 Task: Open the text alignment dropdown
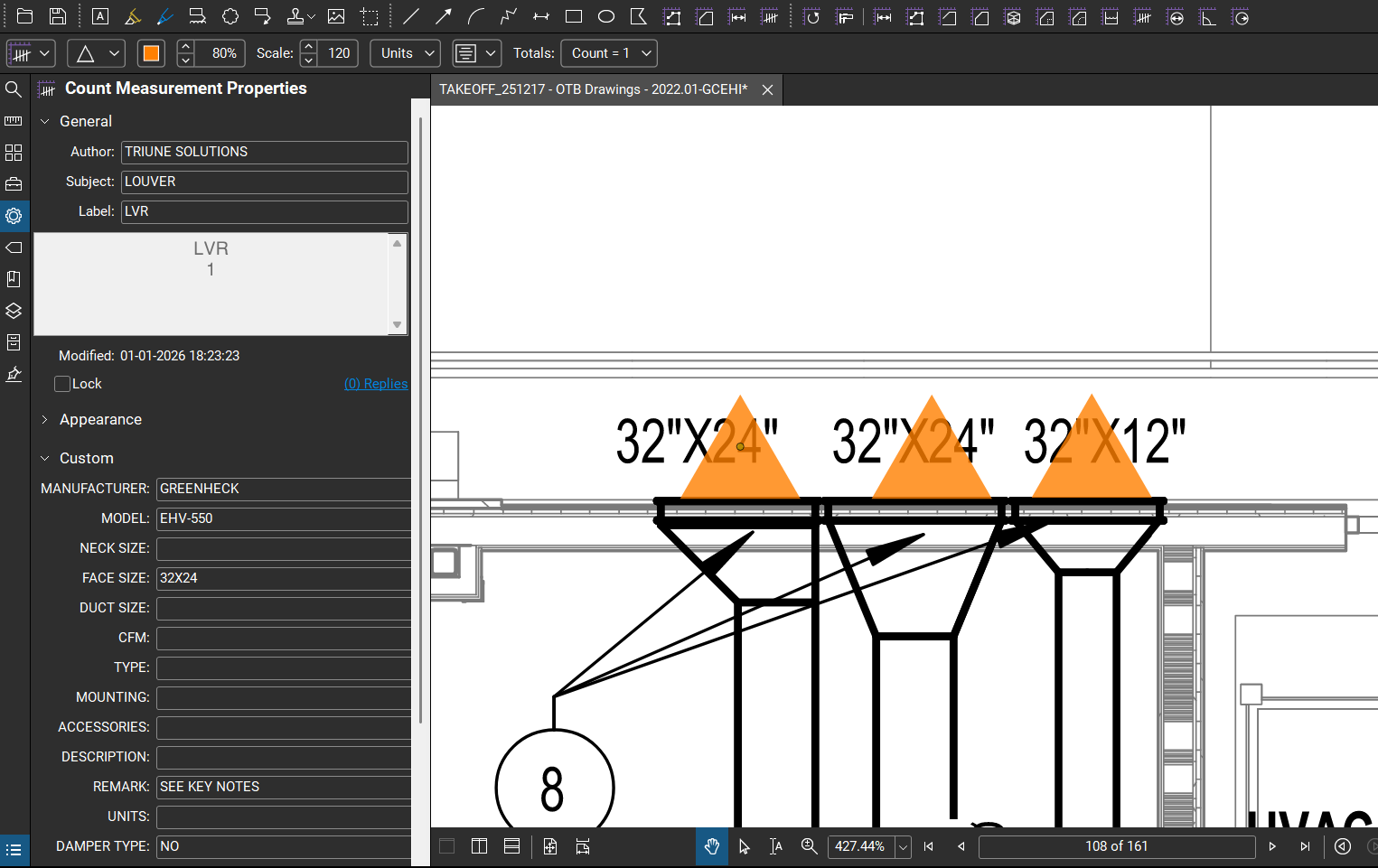(x=476, y=53)
